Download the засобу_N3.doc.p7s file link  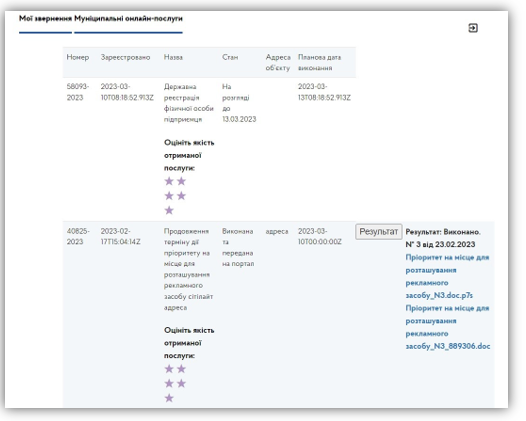[447, 276]
